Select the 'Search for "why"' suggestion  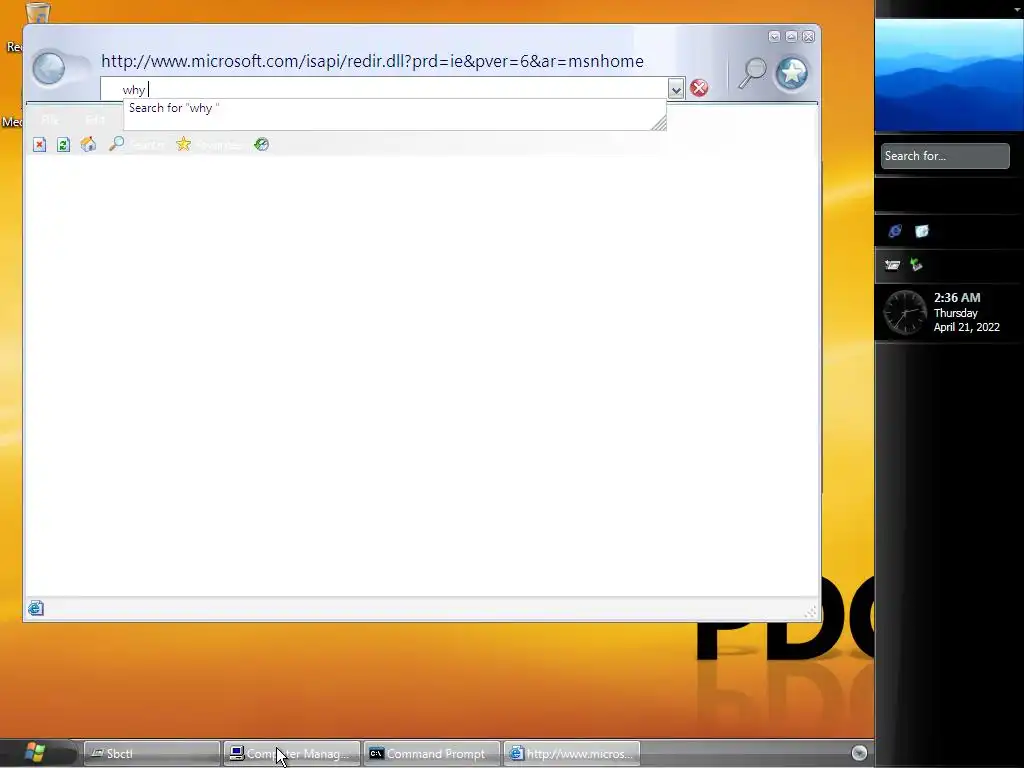(174, 108)
